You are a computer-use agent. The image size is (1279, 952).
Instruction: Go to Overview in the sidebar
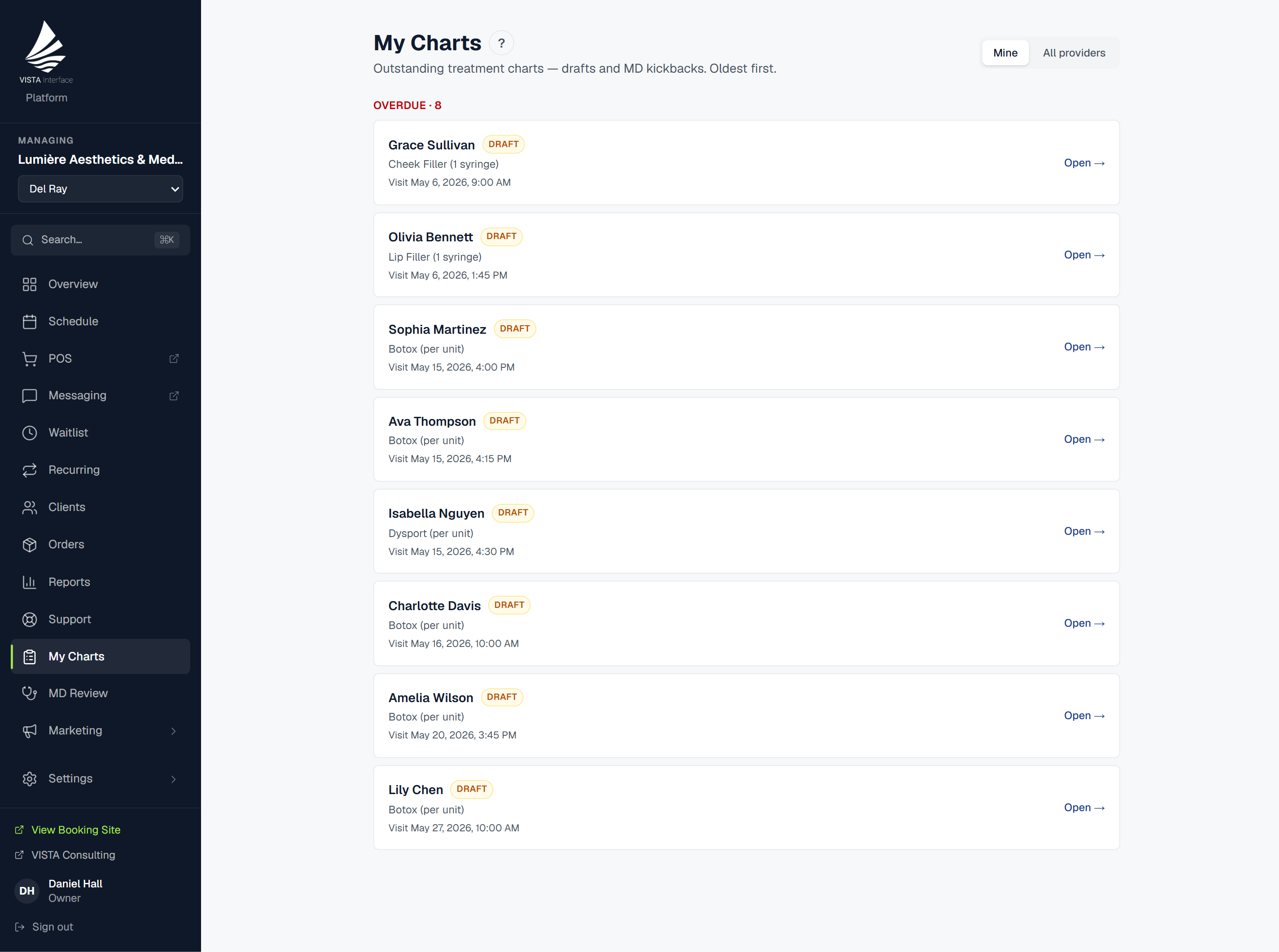click(x=100, y=284)
